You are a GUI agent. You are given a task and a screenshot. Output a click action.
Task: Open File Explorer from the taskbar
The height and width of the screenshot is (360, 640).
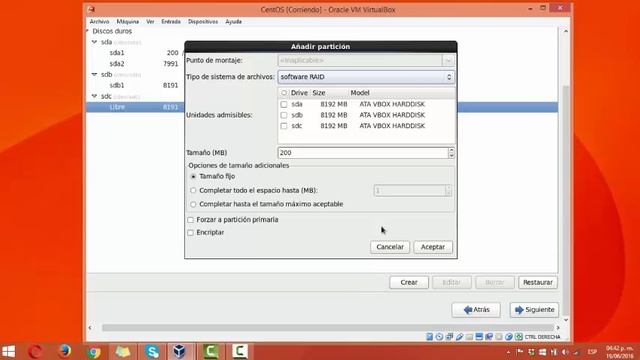point(123,351)
